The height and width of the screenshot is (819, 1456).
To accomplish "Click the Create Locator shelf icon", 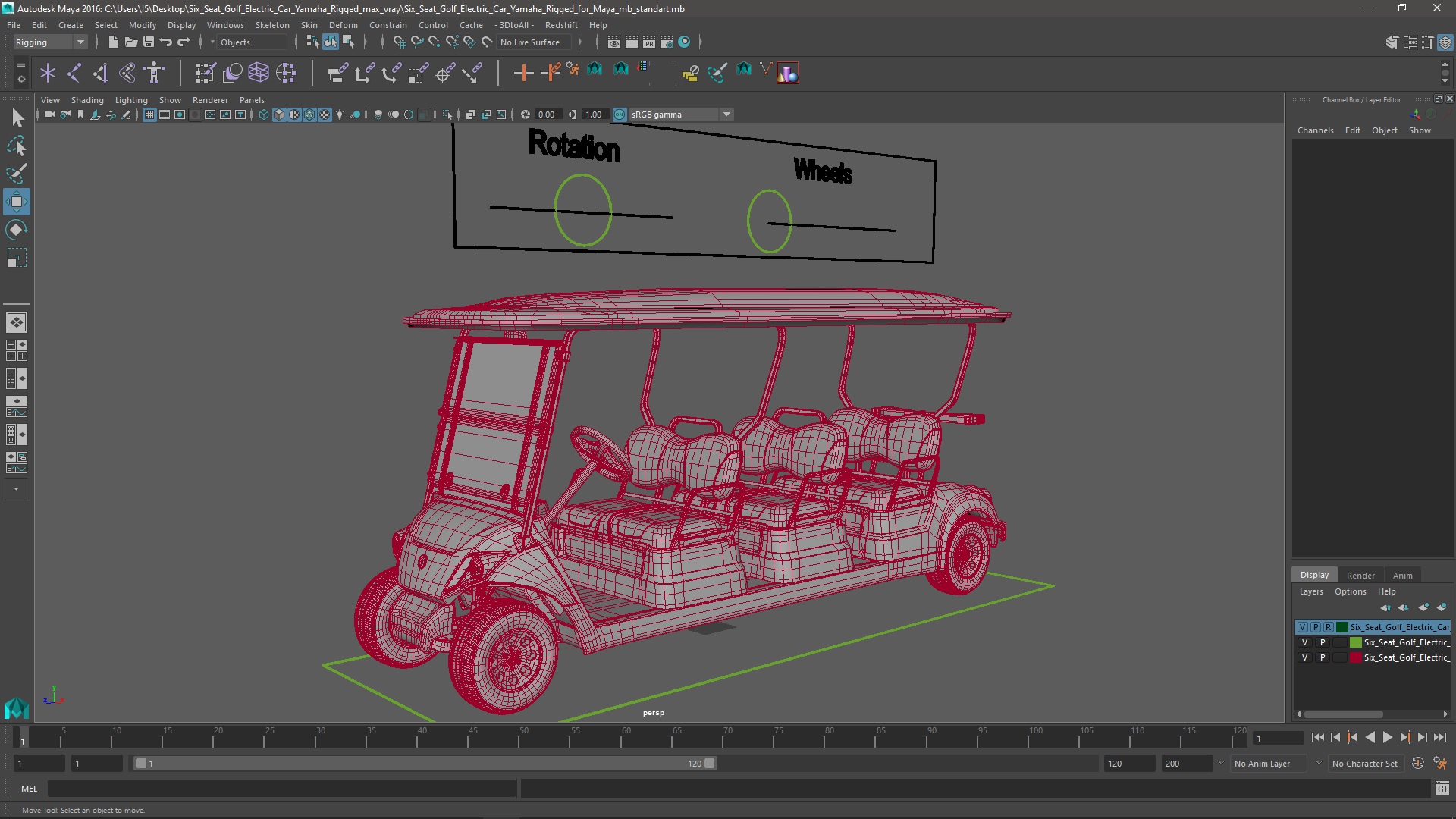I will pos(48,73).
